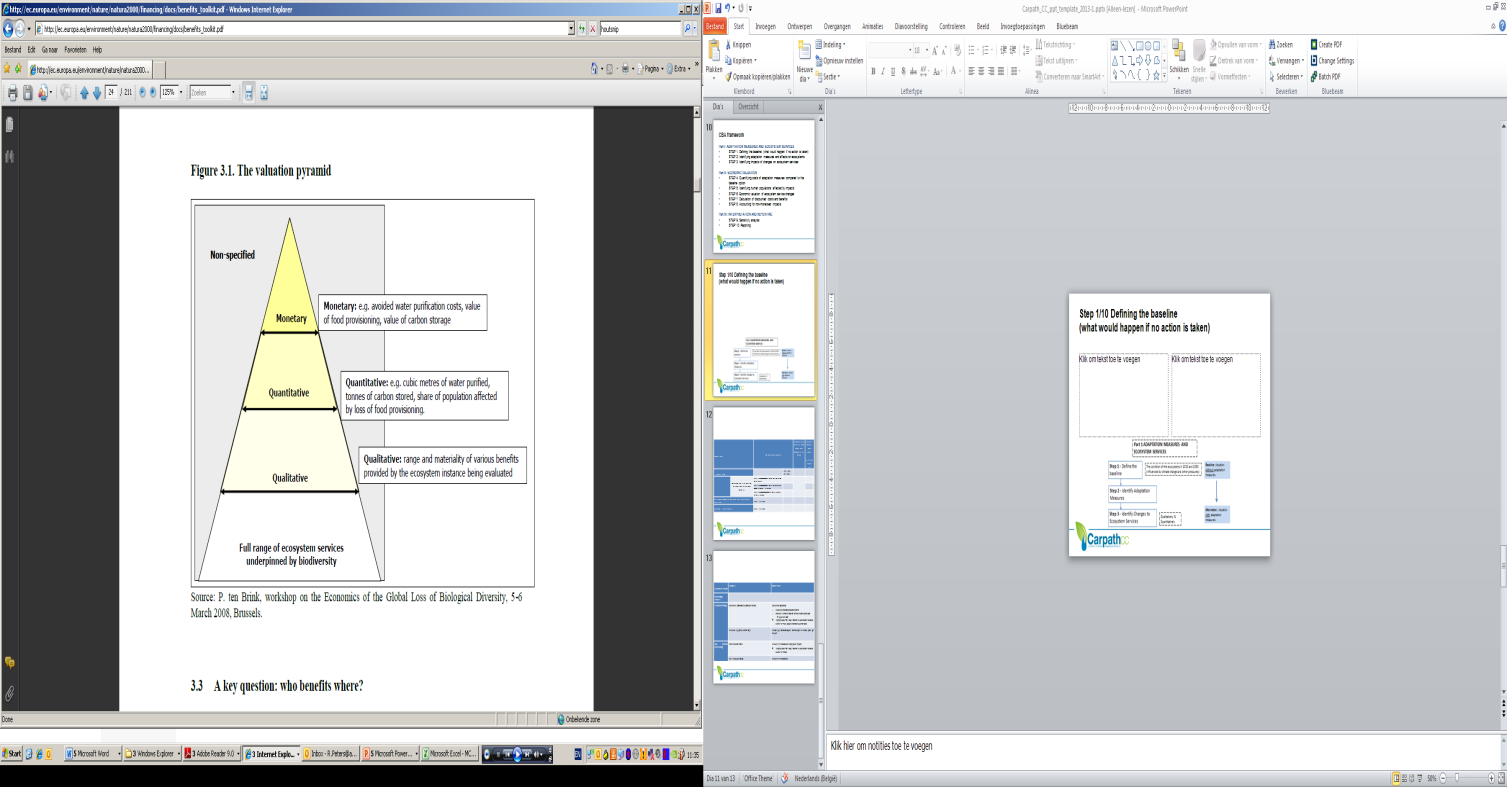
Task: Switch to the Invoegen ribbon tab
Action: 765,26
